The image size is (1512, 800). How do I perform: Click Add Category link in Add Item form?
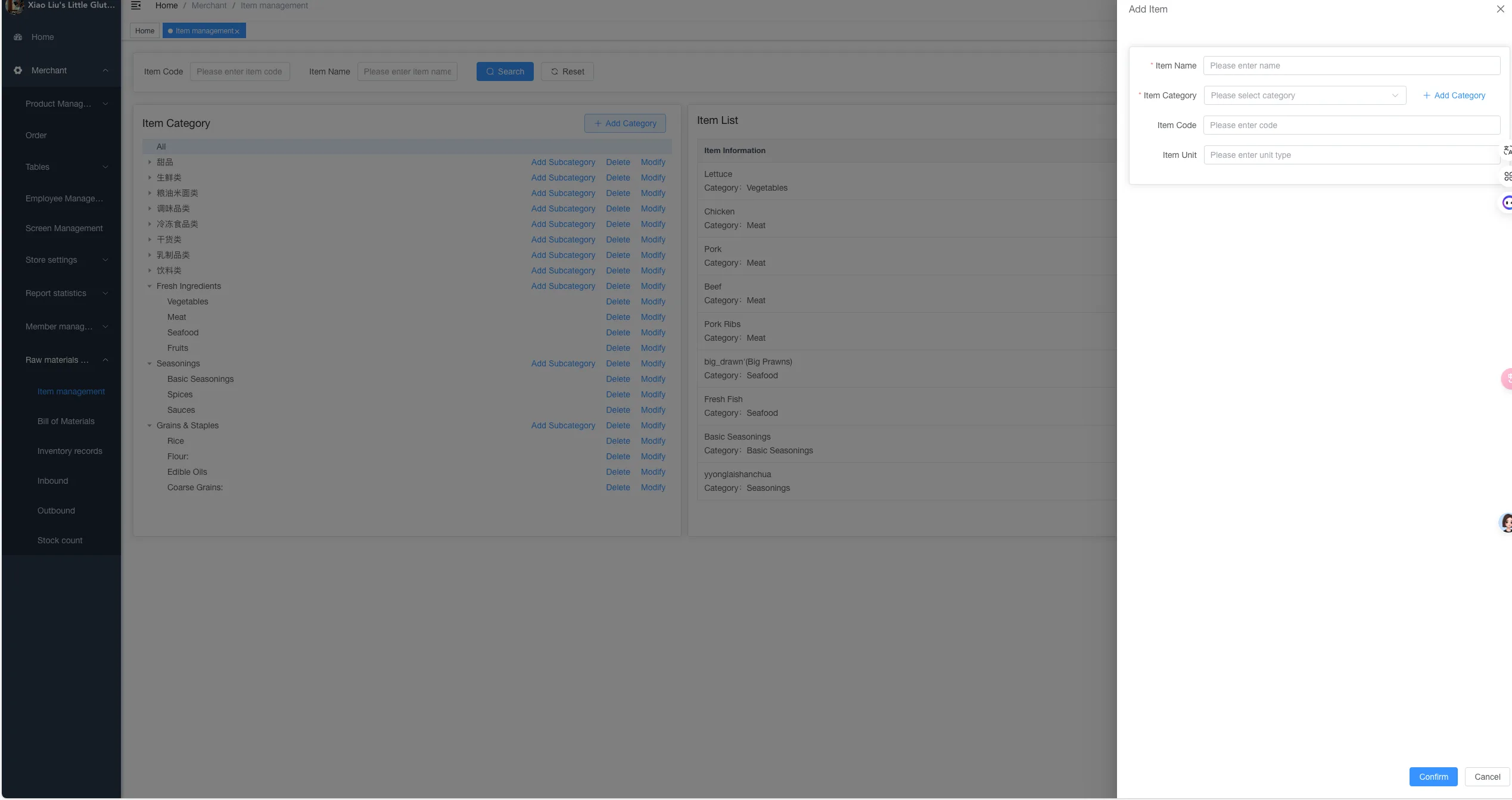point(1454,95)
